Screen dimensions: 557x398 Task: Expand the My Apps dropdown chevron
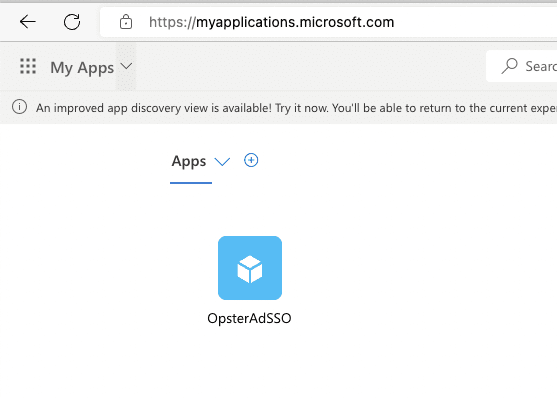(x=126, y=66)
